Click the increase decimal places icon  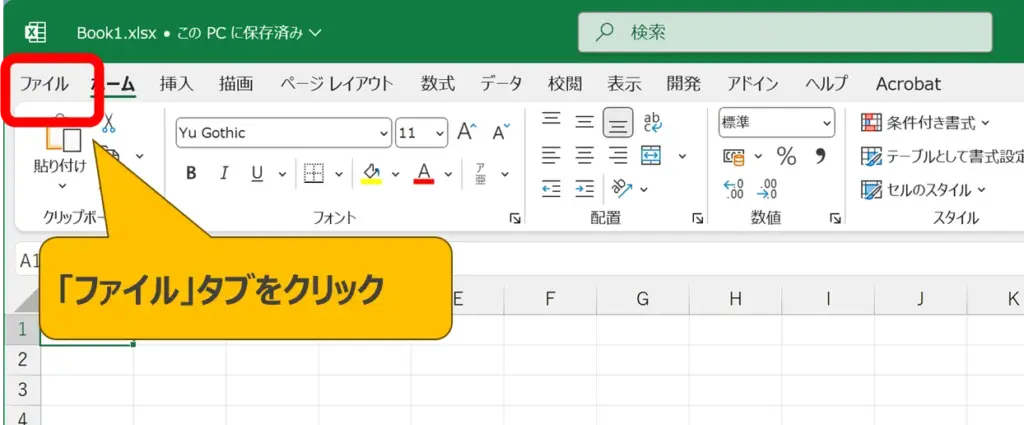[733, 188]
